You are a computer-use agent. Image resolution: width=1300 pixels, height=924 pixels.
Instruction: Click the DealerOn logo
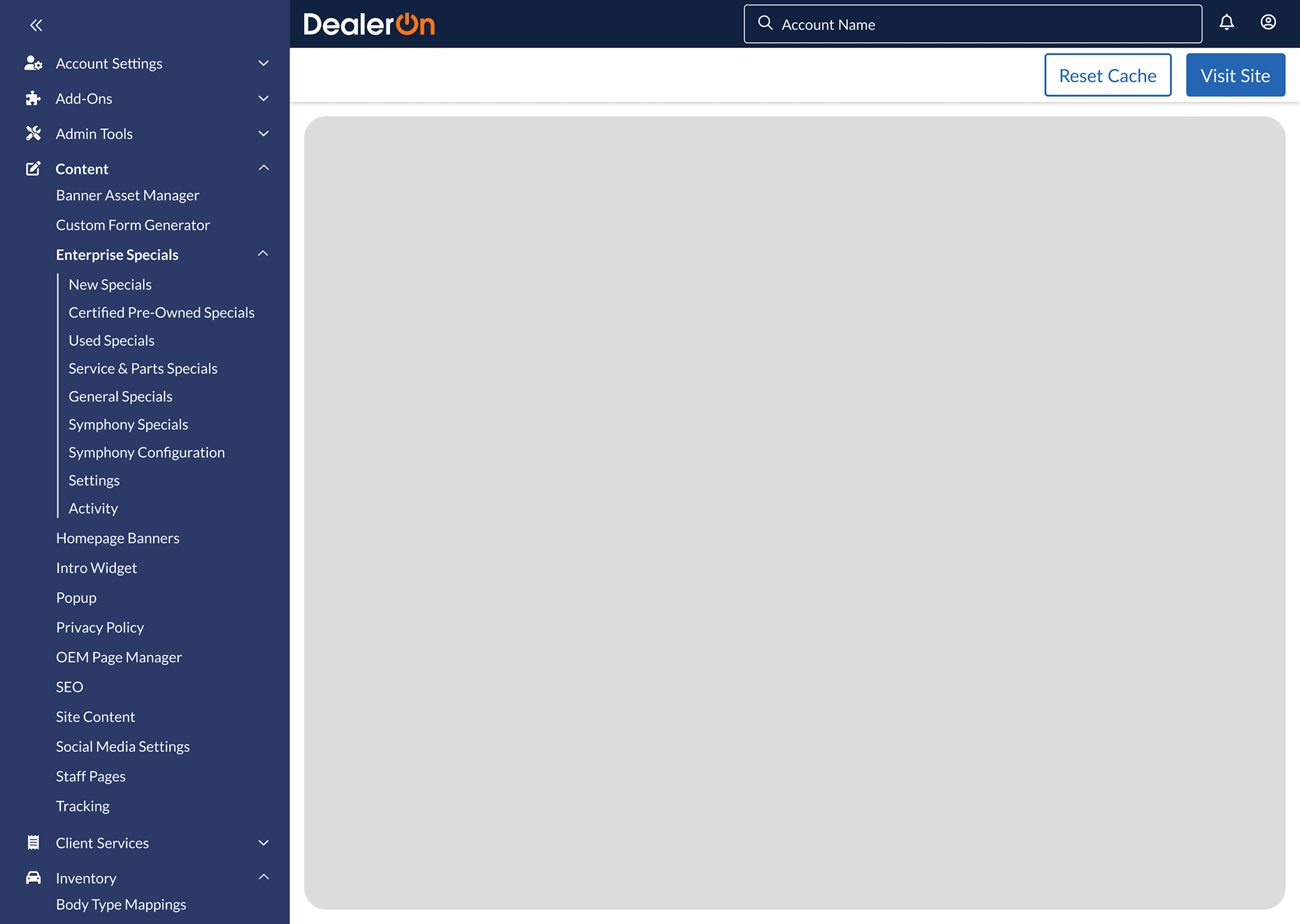tap(369, 24)
